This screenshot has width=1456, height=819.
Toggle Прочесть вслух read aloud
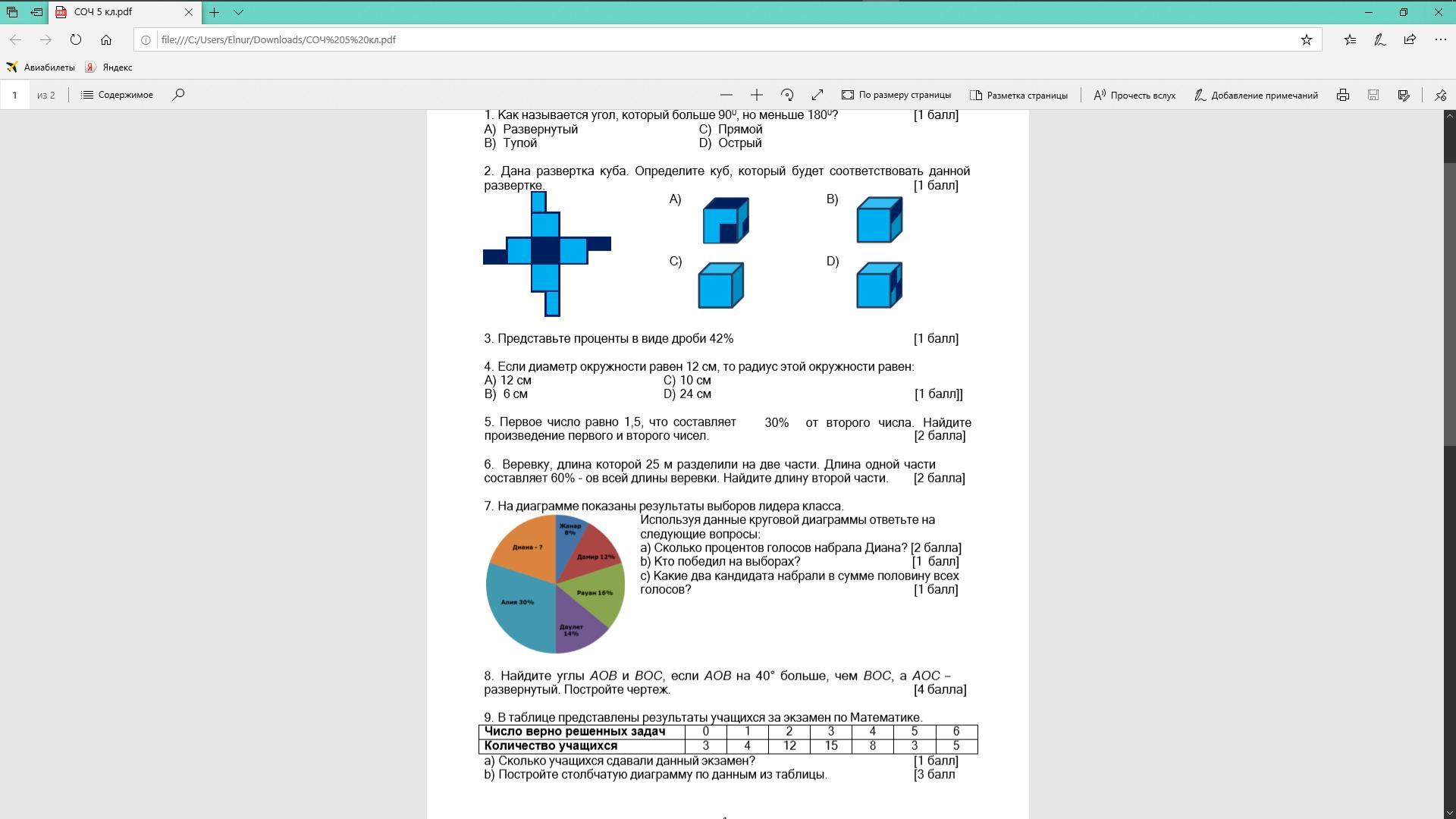click(1134, 95)
